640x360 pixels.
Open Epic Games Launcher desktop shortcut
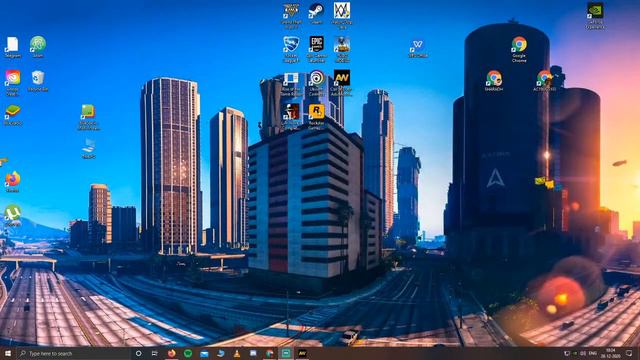pyautogui.click(x=316, y=49)
